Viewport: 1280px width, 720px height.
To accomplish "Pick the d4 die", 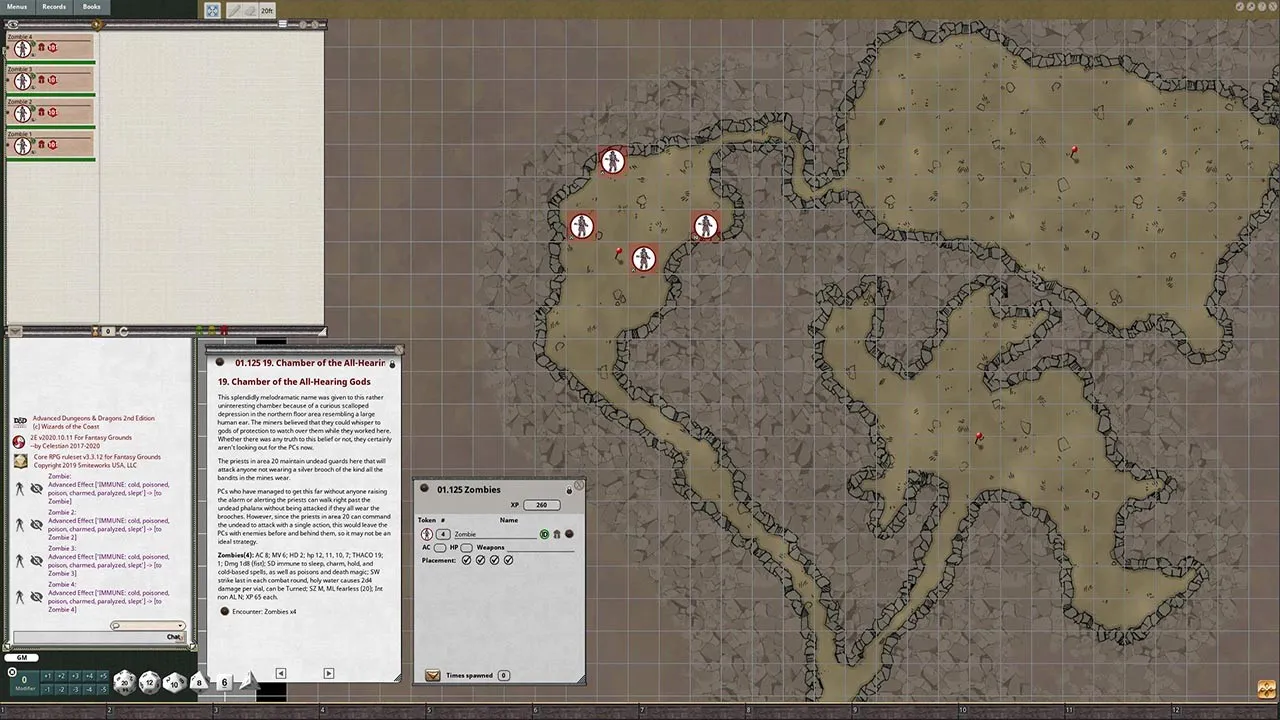I will 248,681.
